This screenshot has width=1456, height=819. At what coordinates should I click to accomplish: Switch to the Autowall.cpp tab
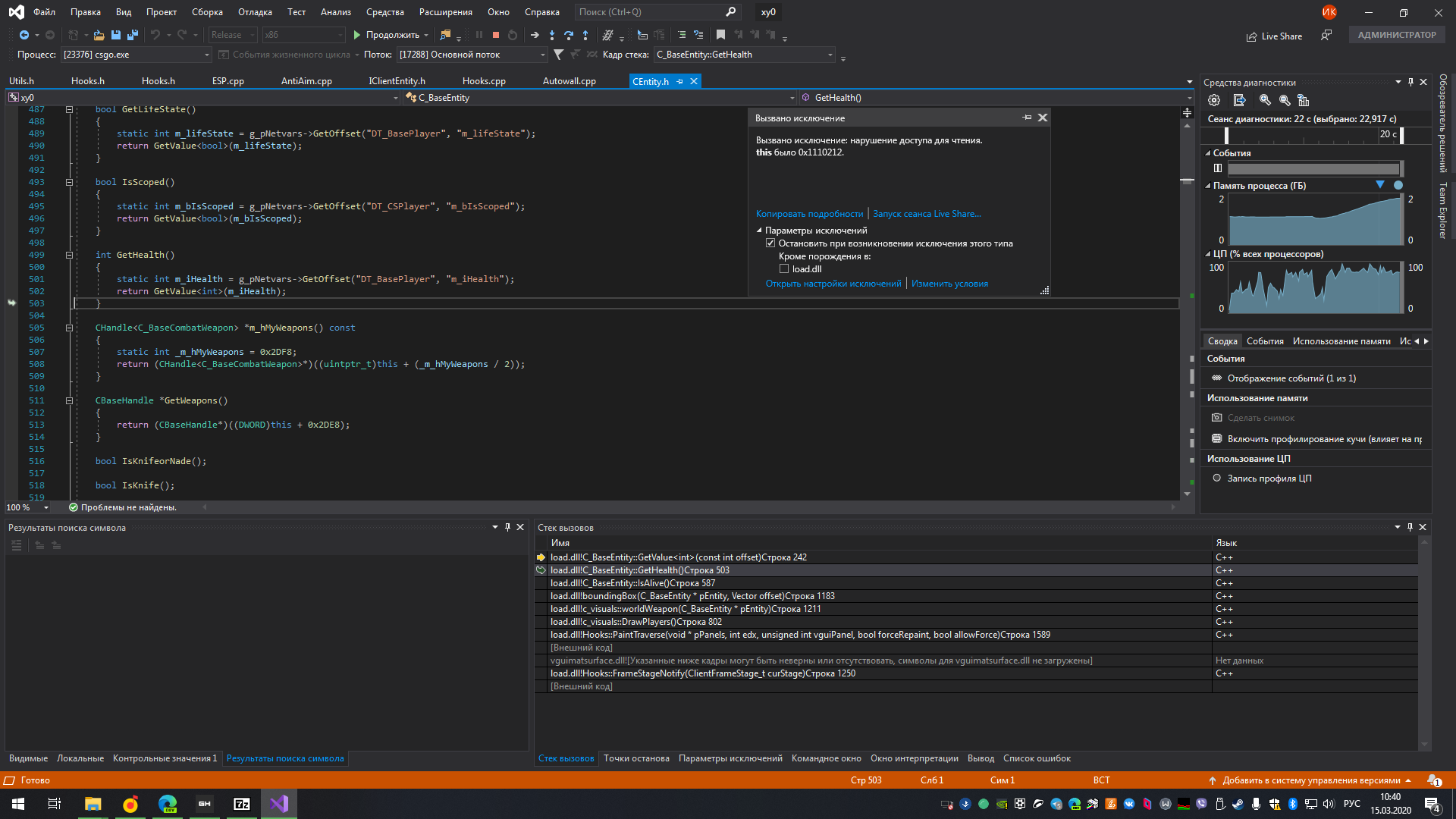pyautogui.click(x=569, y=81)
